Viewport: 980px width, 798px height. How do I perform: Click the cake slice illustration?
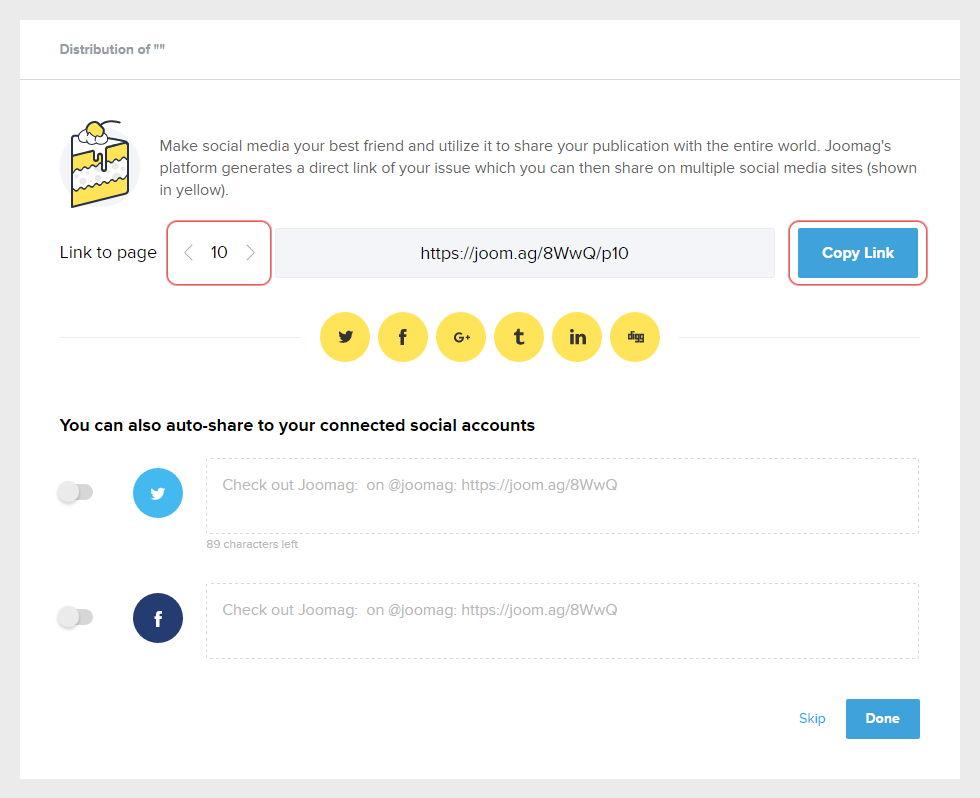click(99, 165)
